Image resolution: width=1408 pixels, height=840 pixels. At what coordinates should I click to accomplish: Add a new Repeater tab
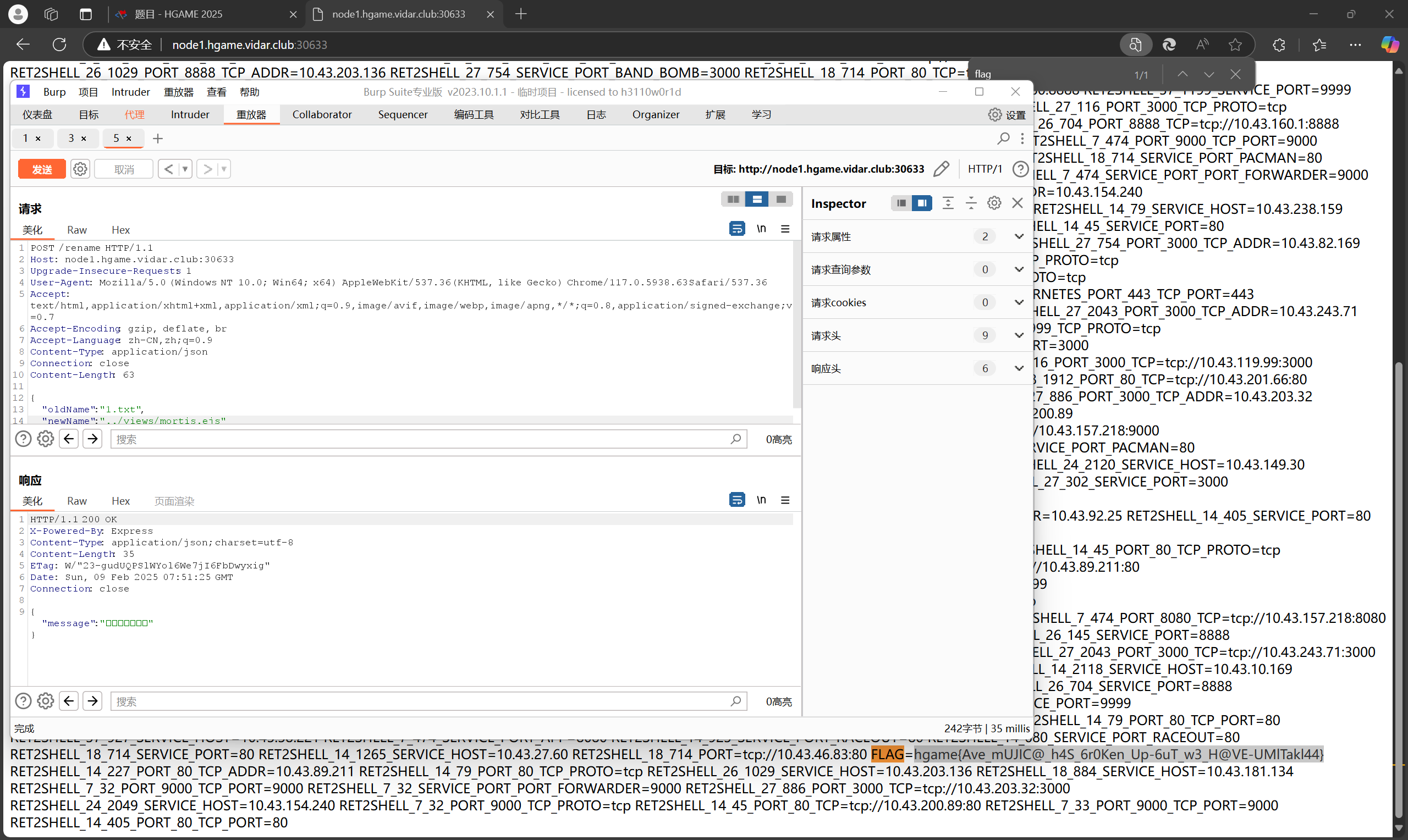[158, 138]
